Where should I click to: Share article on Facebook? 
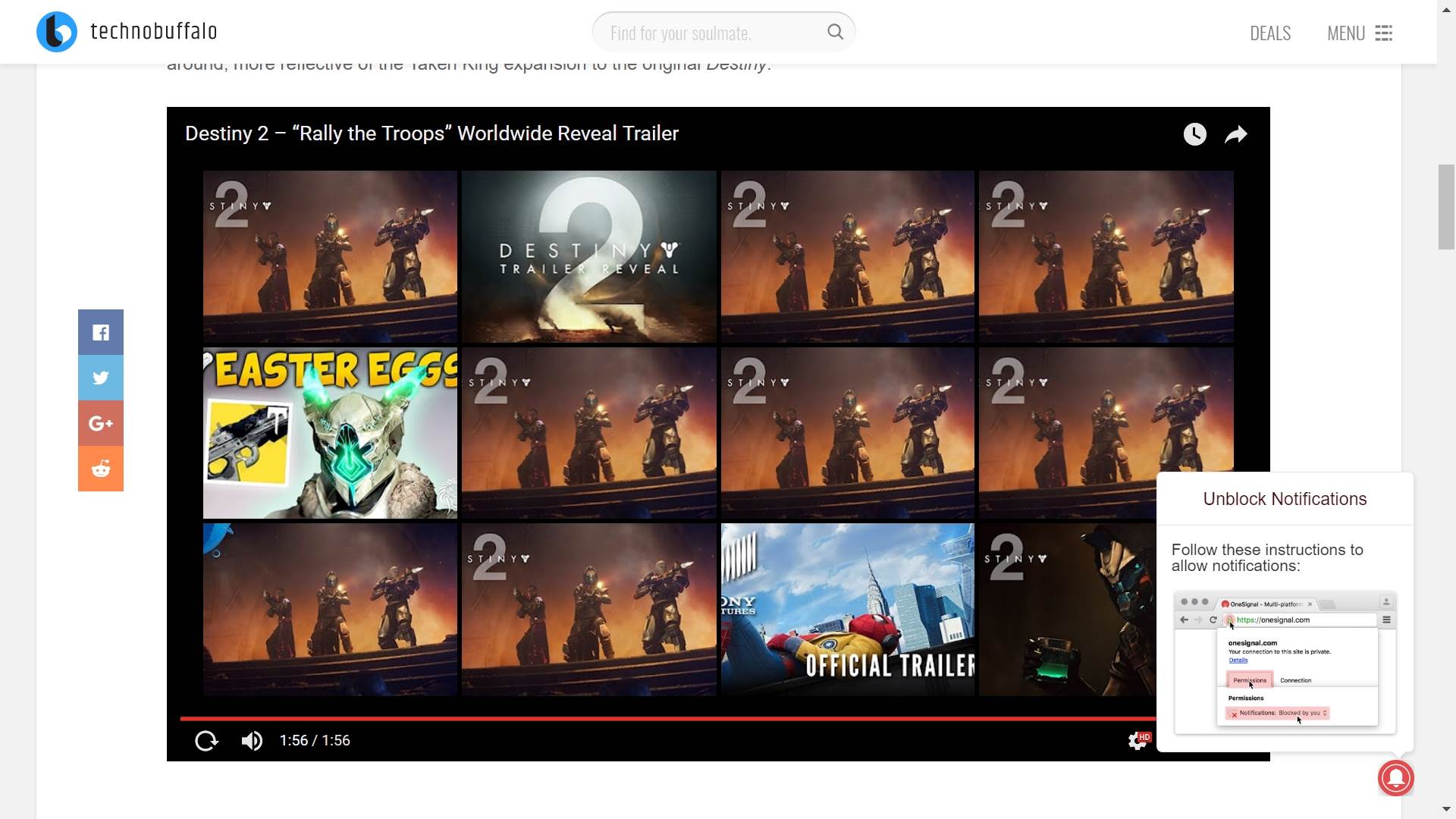101,332
